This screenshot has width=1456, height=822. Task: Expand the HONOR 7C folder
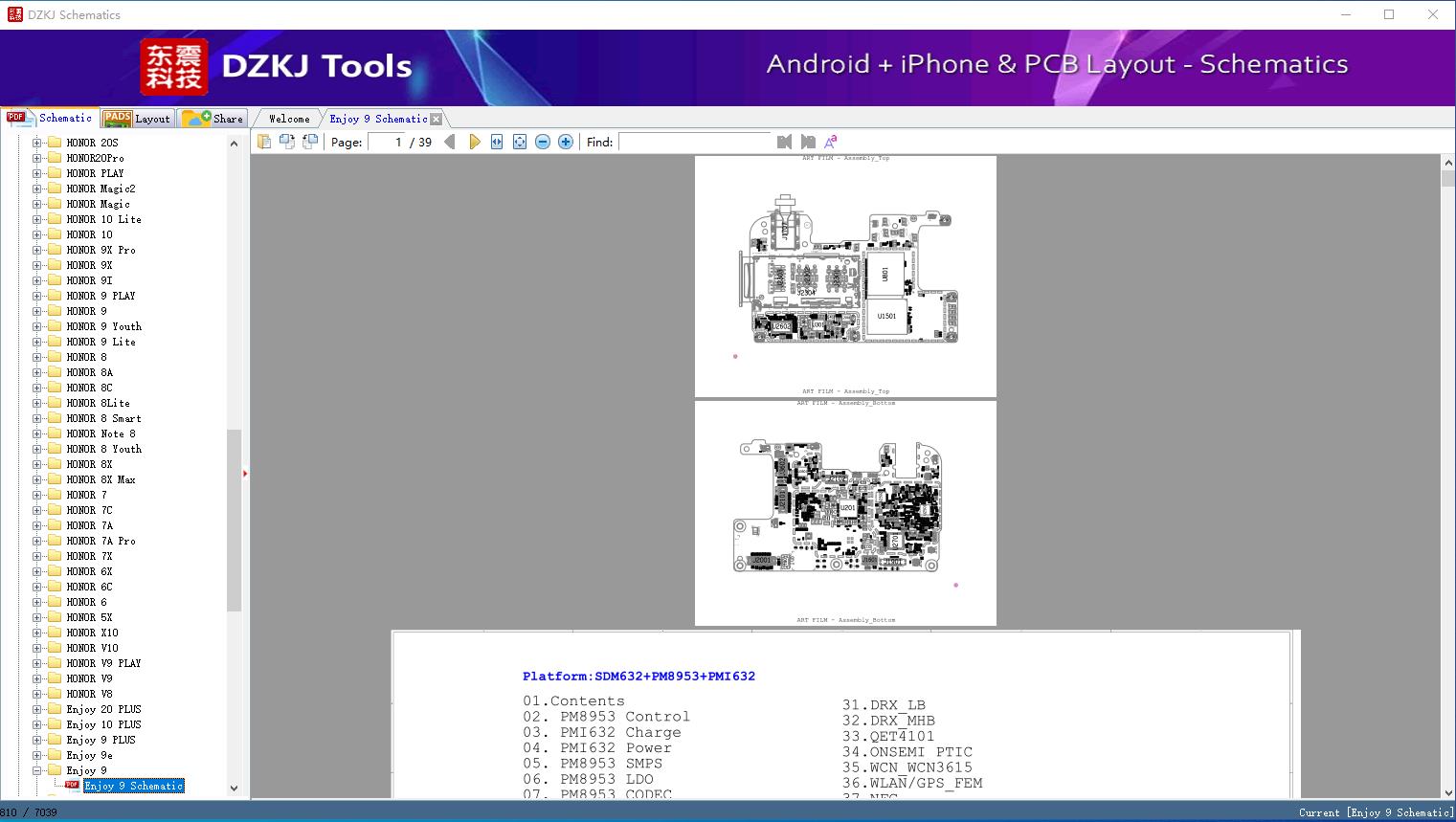click(x=37, y=510)
